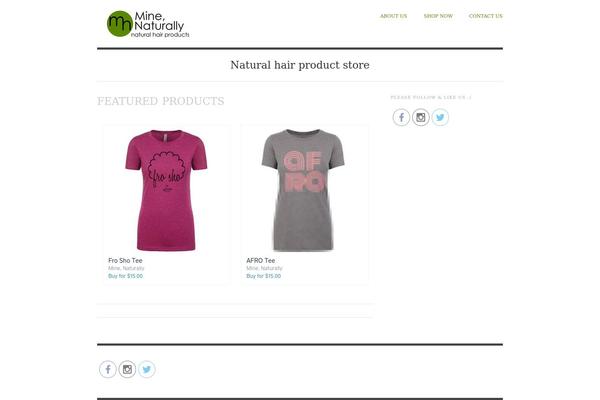Open the Fro Sho Tee title link

125,260
